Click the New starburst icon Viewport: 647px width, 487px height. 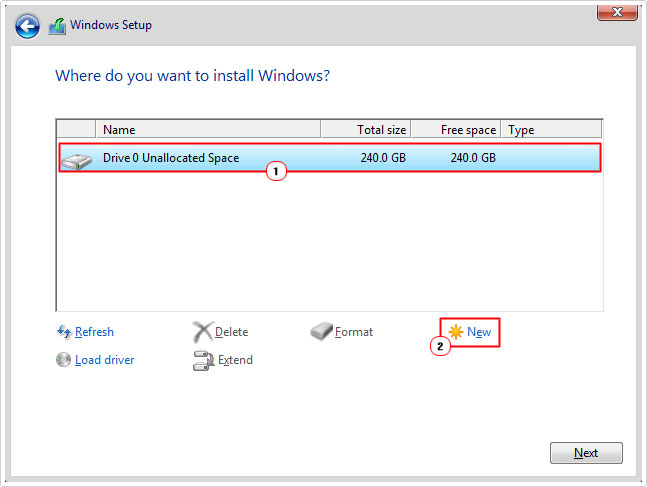(456, 332)
